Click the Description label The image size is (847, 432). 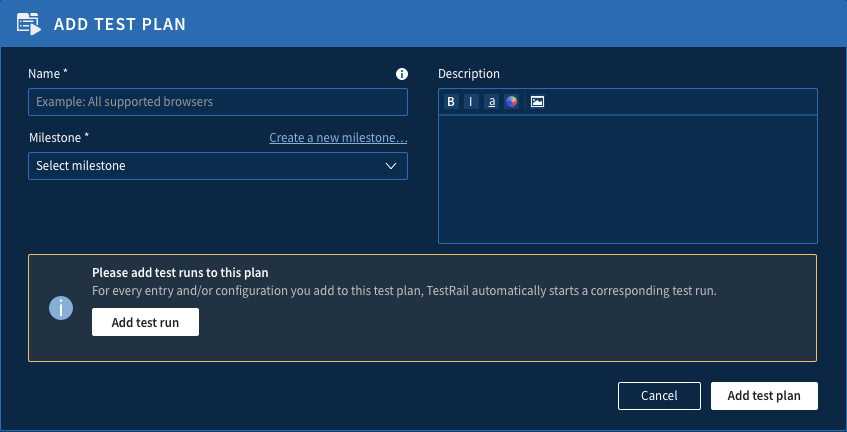tap(469, 74)
